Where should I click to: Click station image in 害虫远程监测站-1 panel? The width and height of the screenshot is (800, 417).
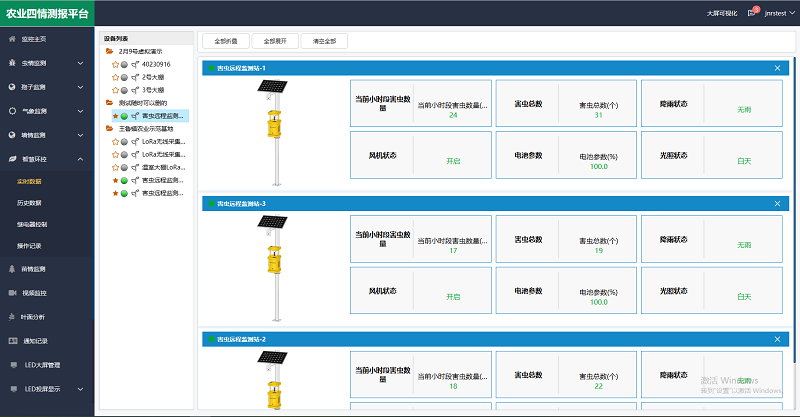[273, 133]
